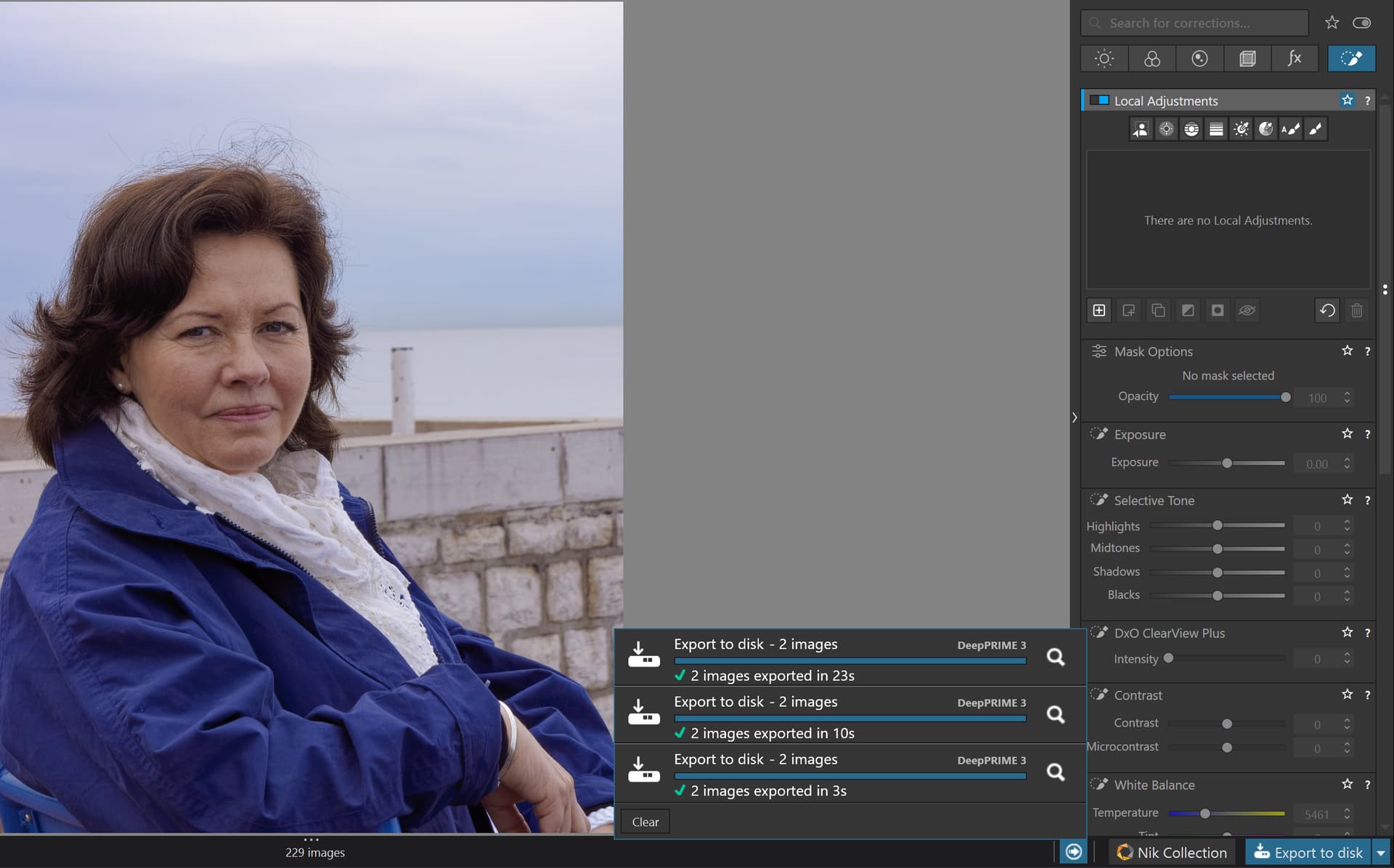This screenshot has width=1394, height=868.
Task: Increase Opacity value with stepper arrow
Action: pos(1347,393)
